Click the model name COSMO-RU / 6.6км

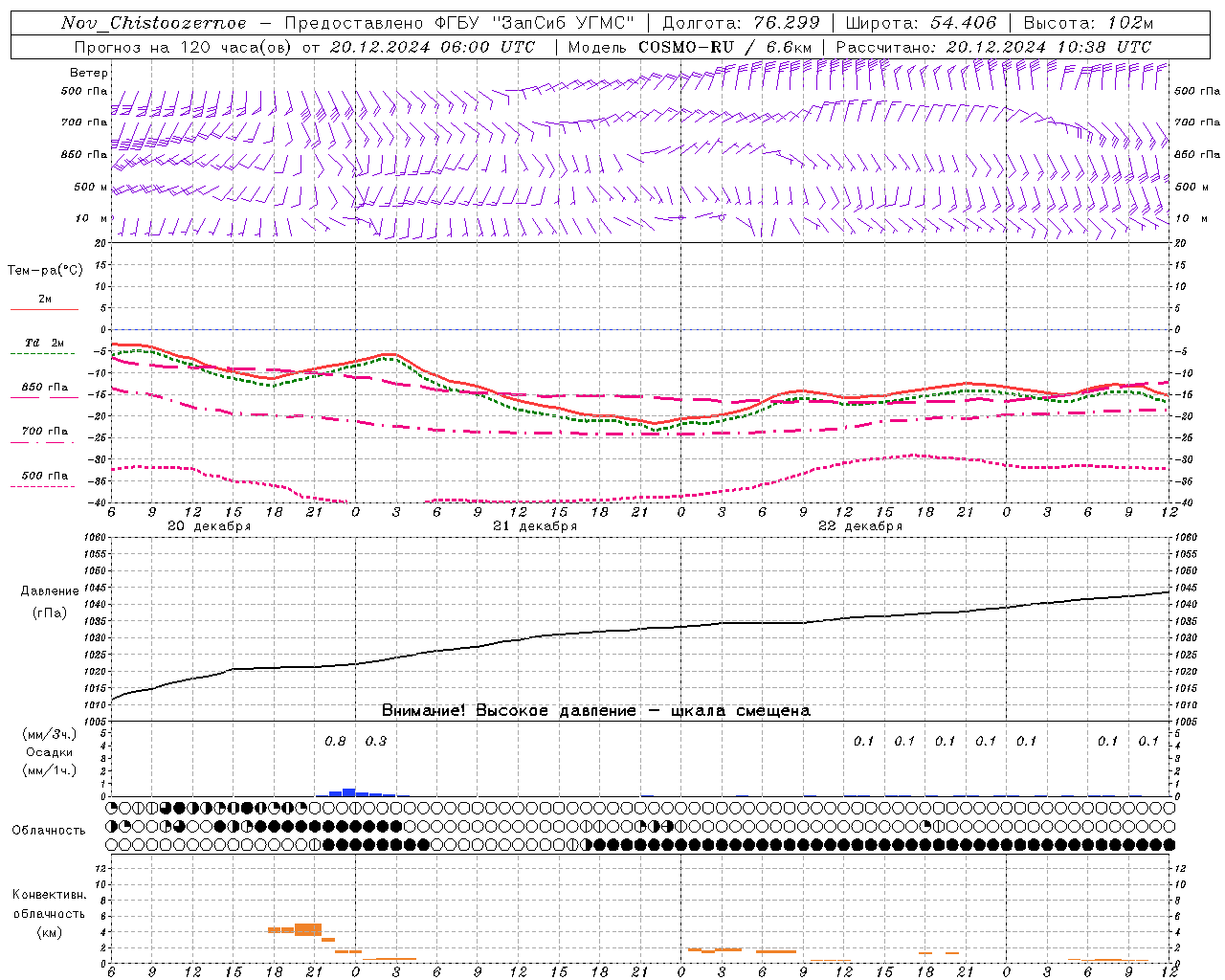coord(724,47)
